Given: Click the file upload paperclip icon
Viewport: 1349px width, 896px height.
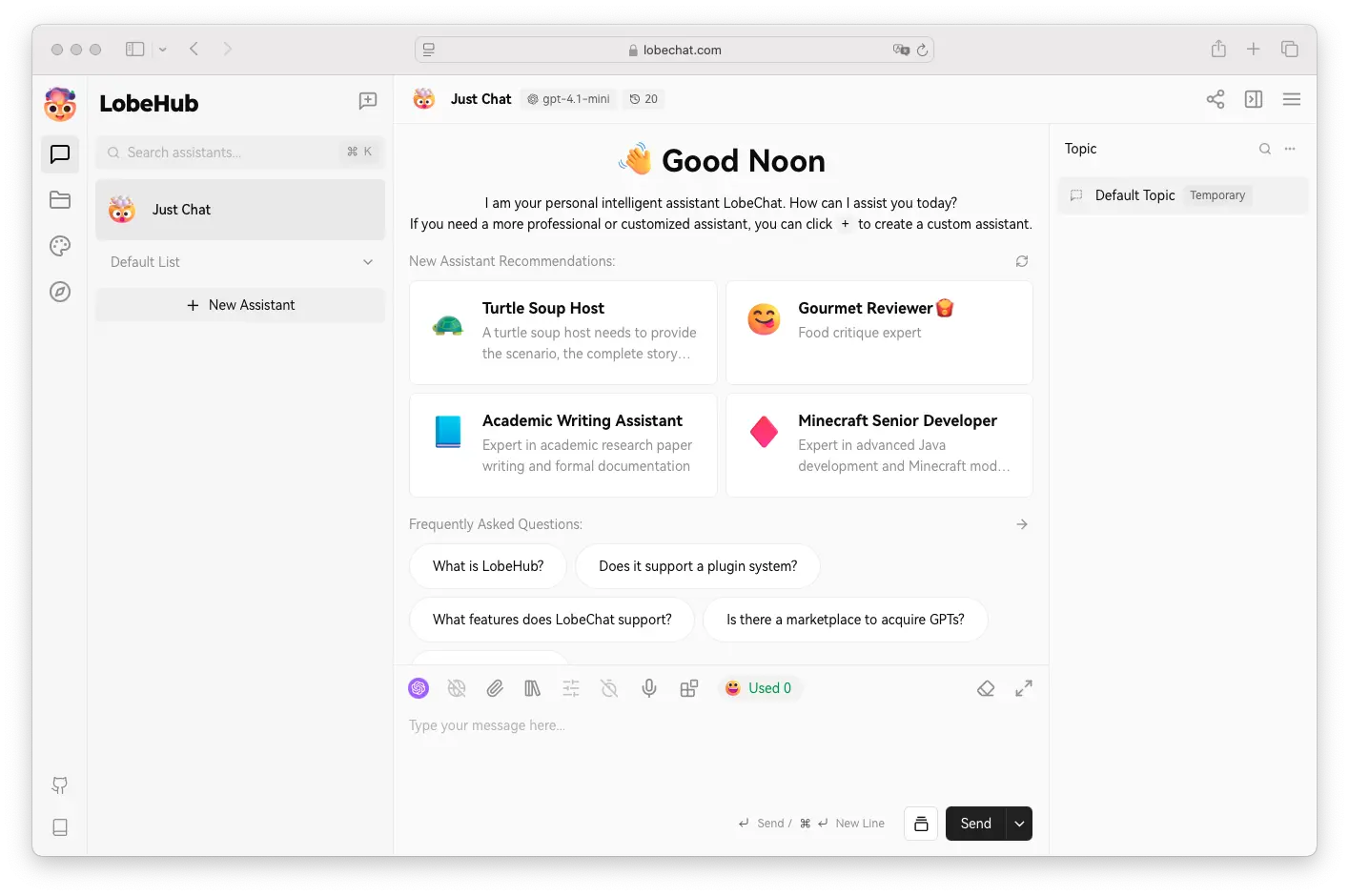Looking at the screenshot, I should pyautogui.click(x=495, y=688).
